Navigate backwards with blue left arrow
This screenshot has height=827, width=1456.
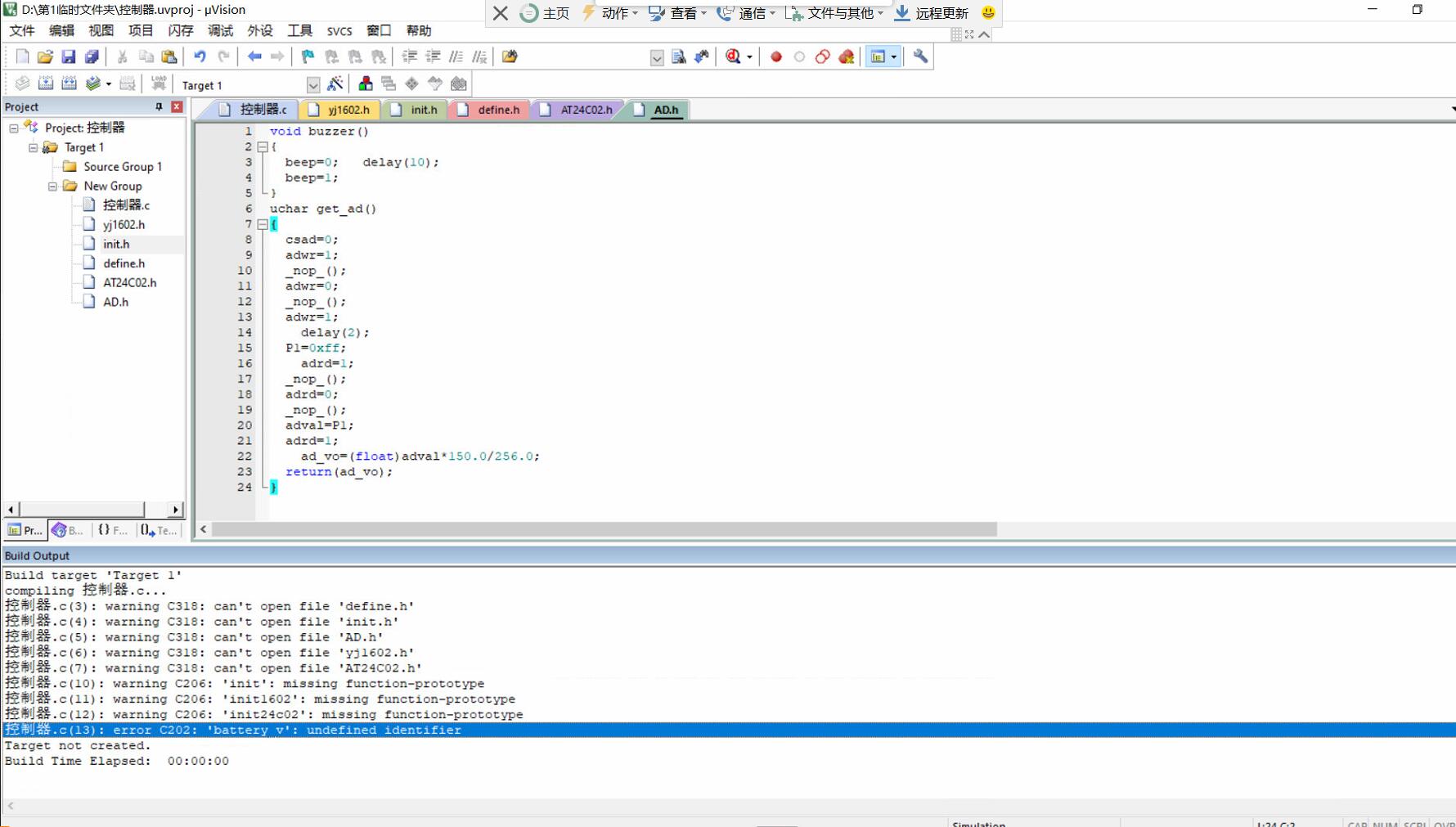[254, 56]
